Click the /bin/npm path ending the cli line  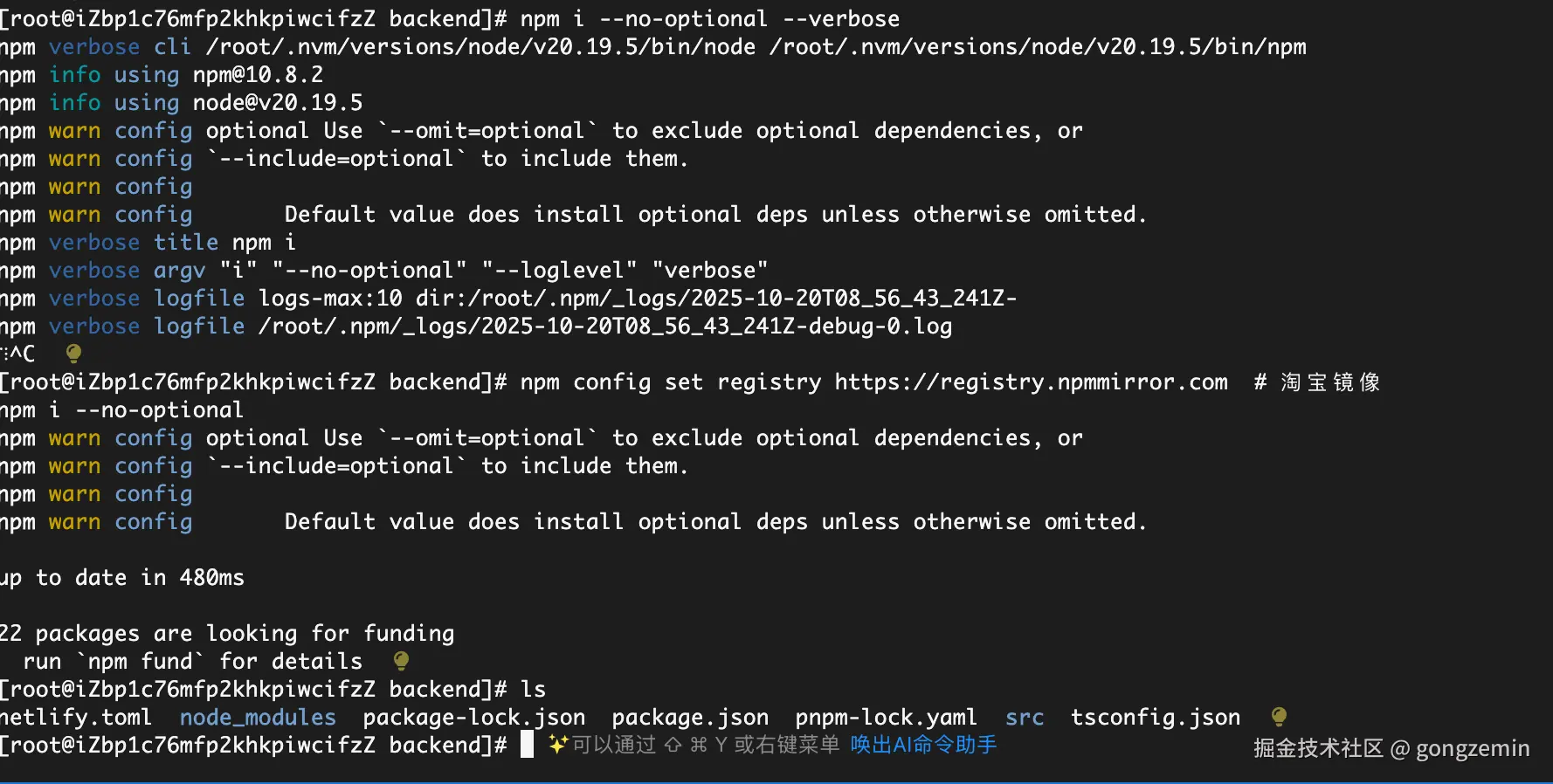pyautogui.click(x=1038, y=47)
